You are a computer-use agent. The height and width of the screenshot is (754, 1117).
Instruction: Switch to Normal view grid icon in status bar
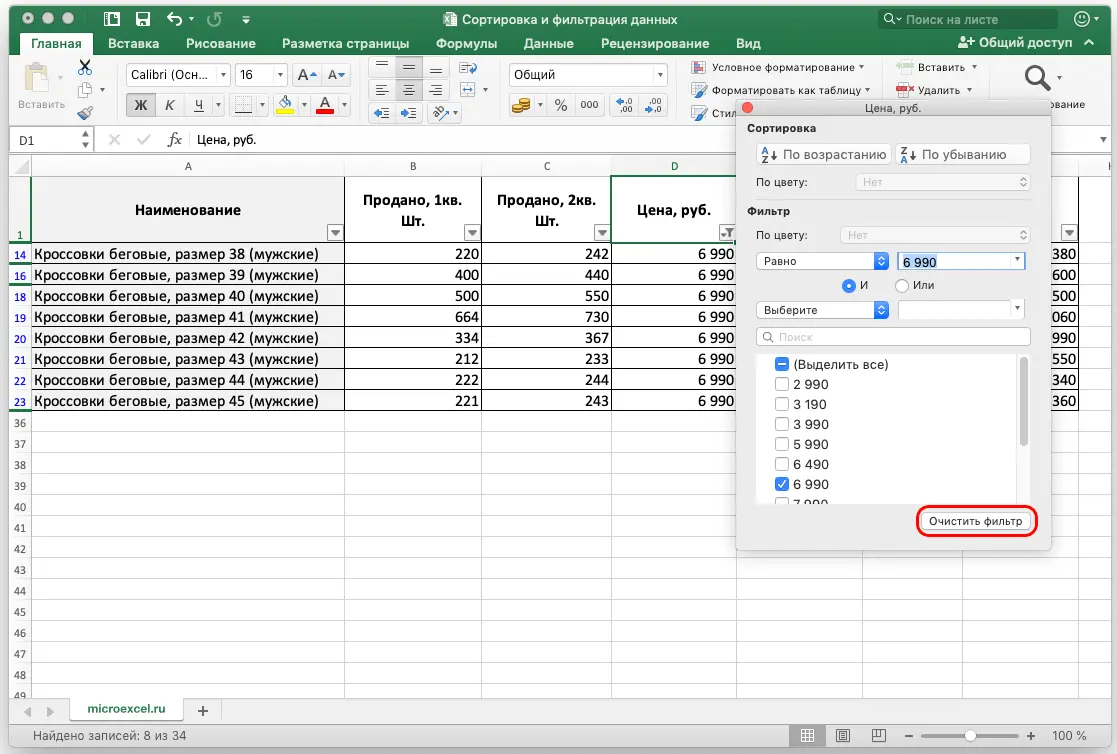click(807, 735)
